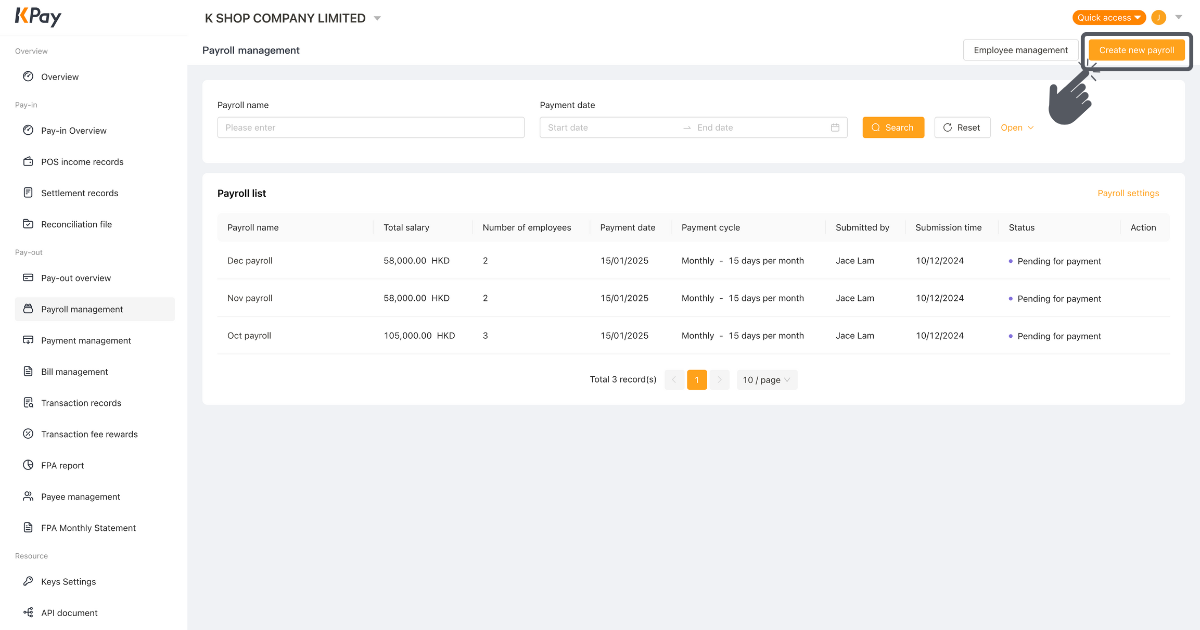Expand the Quick access dropdown

pyautogui.click(x=1108, y=17)
